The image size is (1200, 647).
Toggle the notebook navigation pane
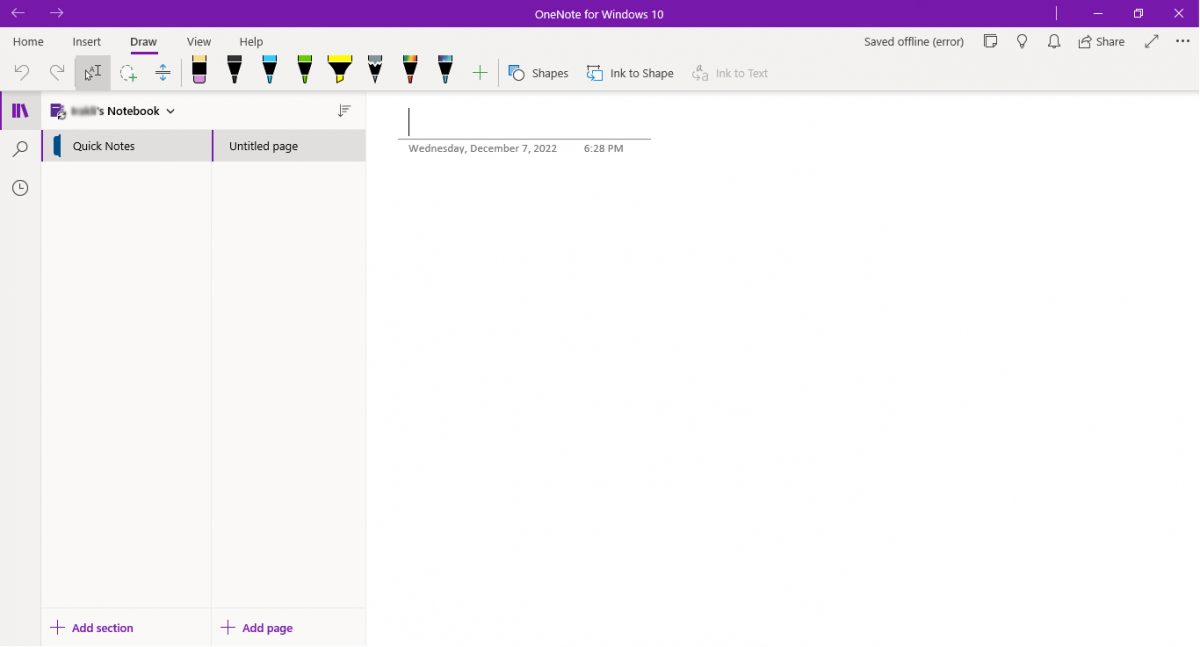click(20, 111)
